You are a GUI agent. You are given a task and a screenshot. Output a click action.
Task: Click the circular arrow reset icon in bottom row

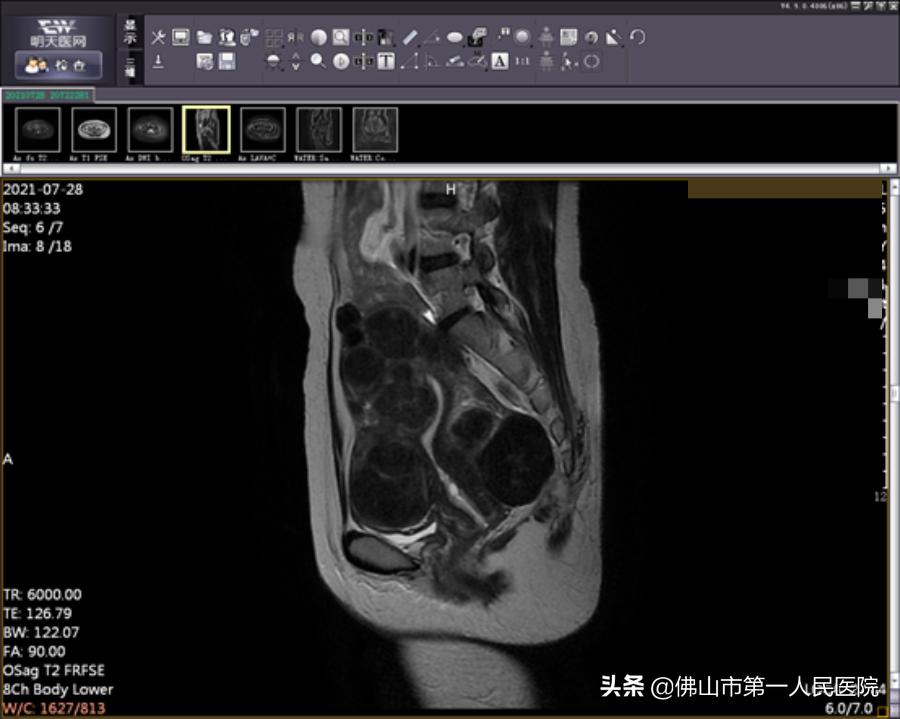tap(591, 61)
